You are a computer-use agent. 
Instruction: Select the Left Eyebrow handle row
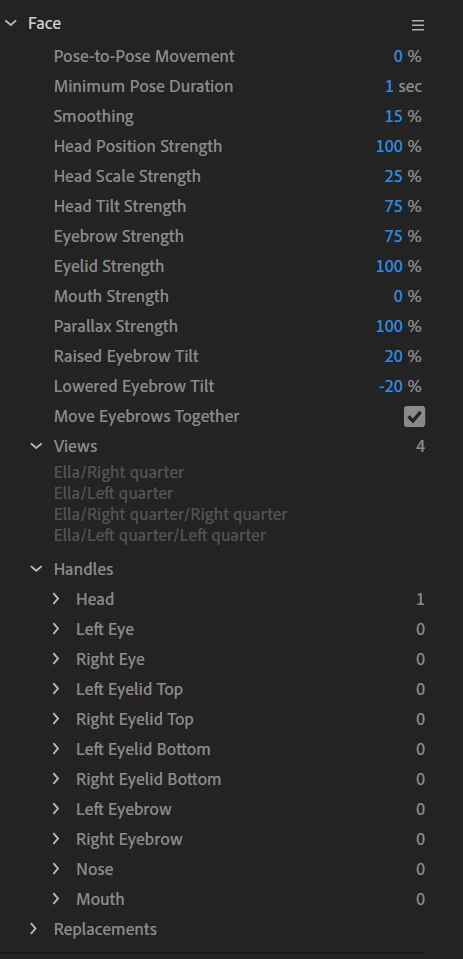click(x=237, y=809)
